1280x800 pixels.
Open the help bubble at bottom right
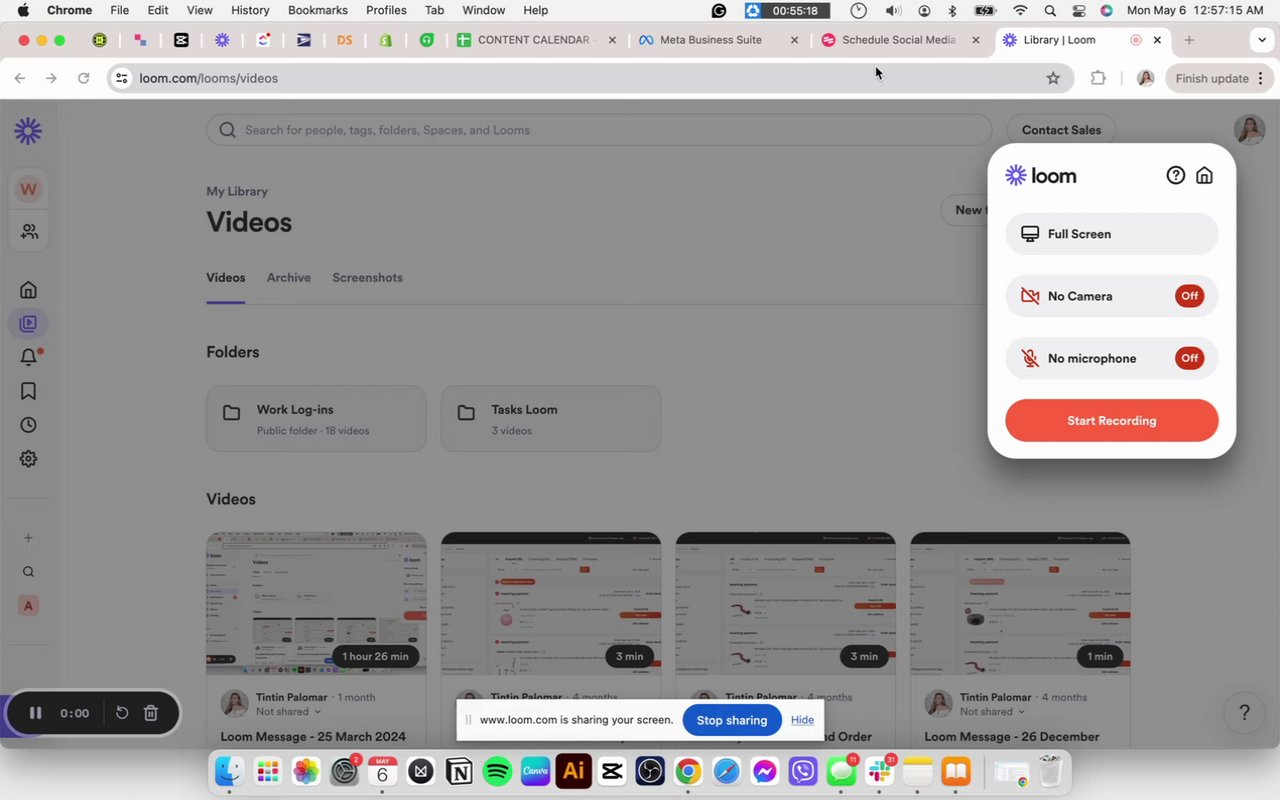click(x=1244, y=713)
